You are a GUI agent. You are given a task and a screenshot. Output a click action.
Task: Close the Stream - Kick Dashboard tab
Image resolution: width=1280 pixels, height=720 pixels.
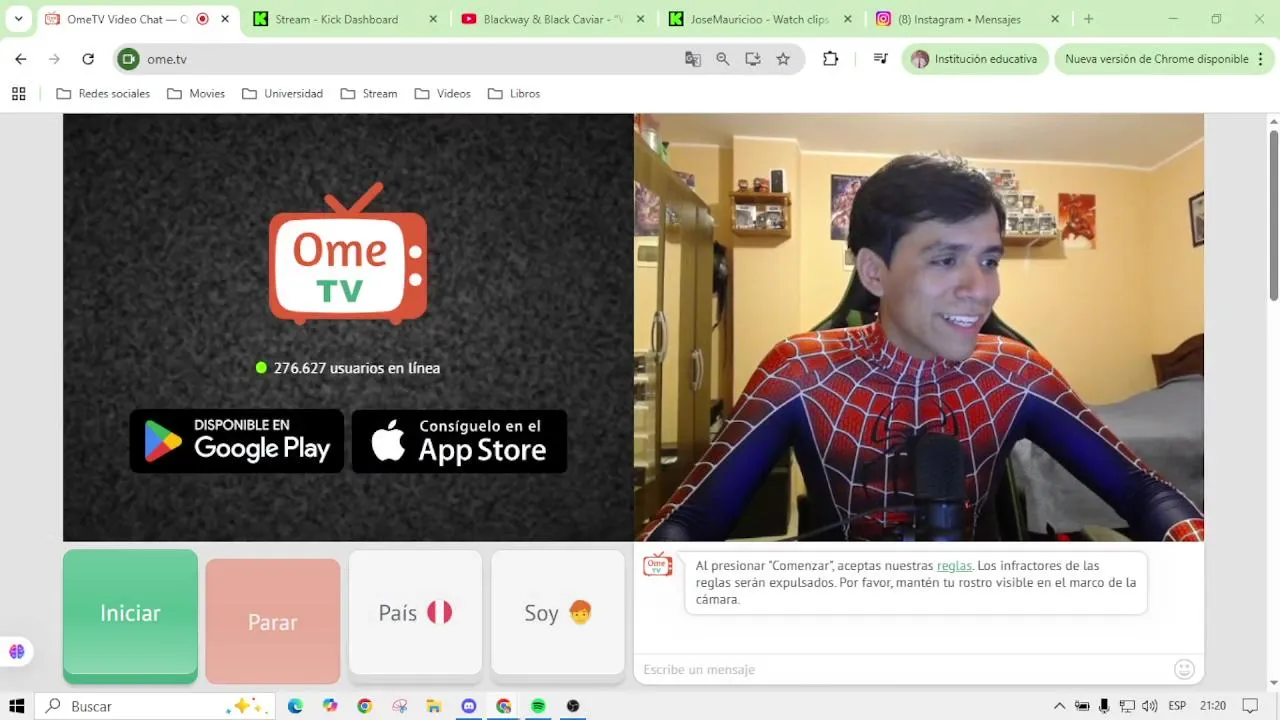(x=433, y=19)
